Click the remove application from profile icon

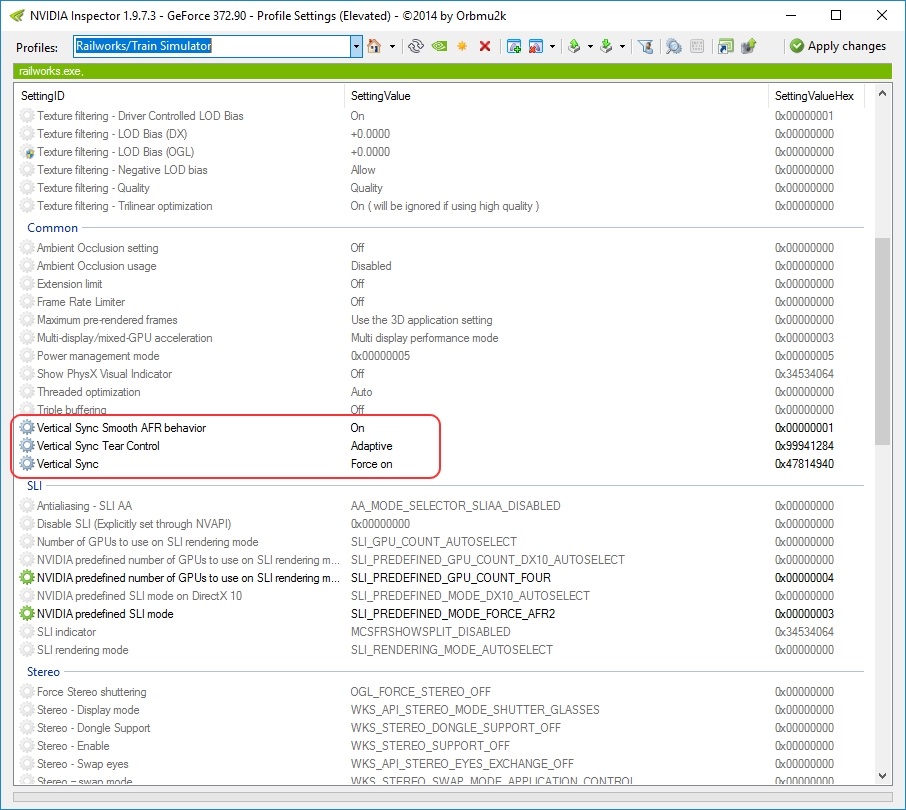pos(536,46)
